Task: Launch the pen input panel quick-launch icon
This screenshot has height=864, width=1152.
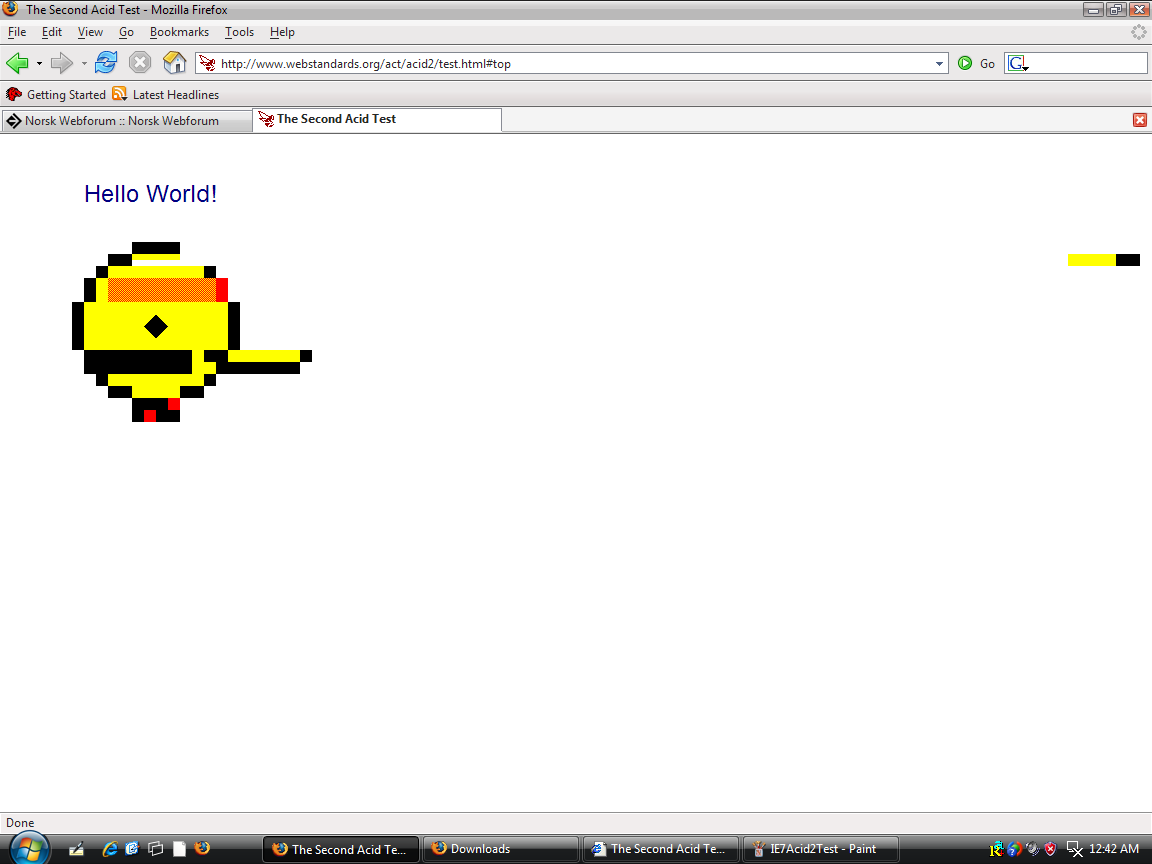Action: (x=76, y=849)
